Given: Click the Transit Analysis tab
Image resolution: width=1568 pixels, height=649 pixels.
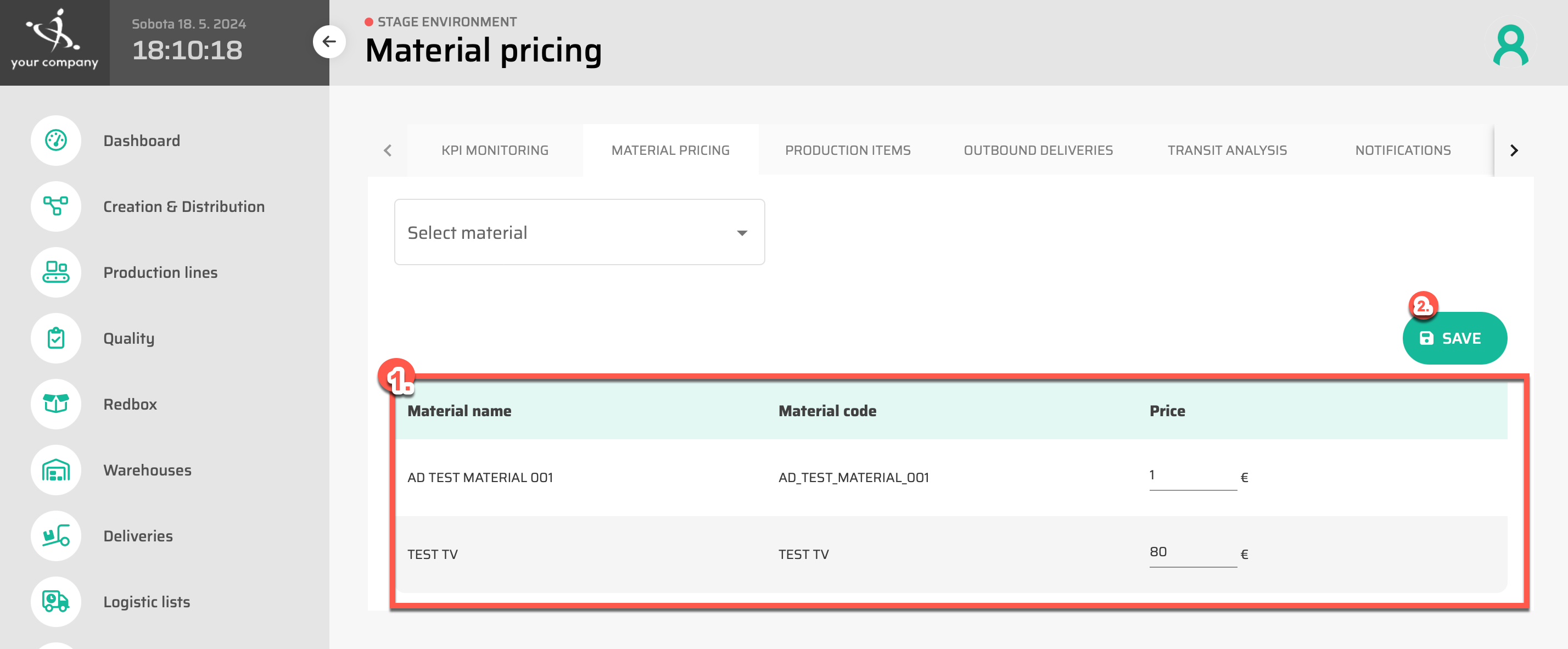Looking at the screenshot, I should pos(1227,150).
